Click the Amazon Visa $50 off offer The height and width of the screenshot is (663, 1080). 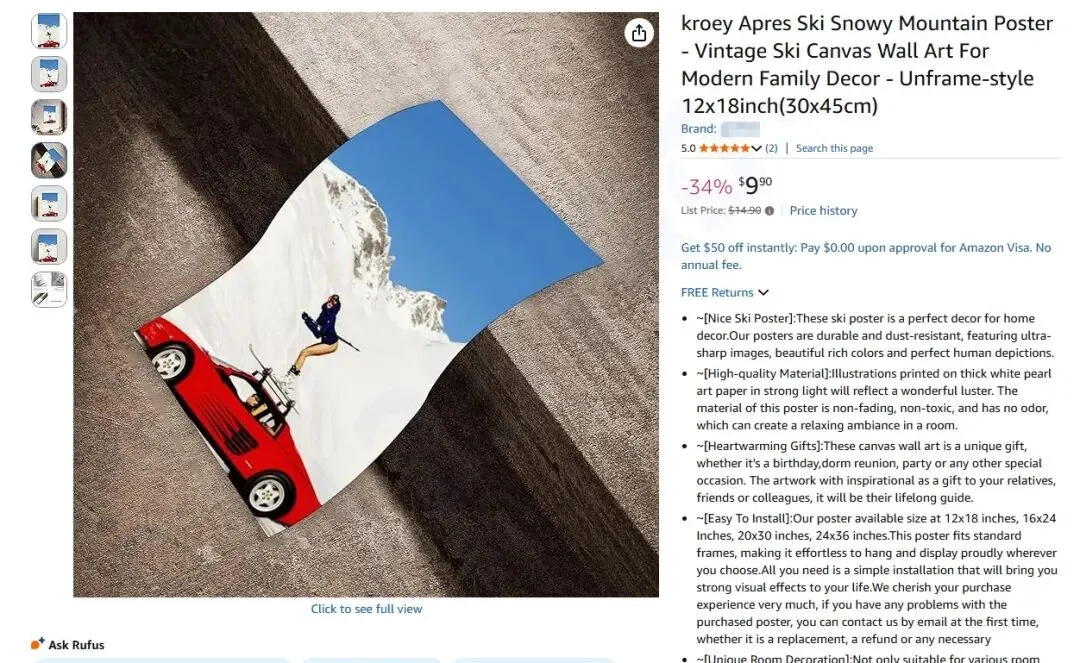coord(866,256)
